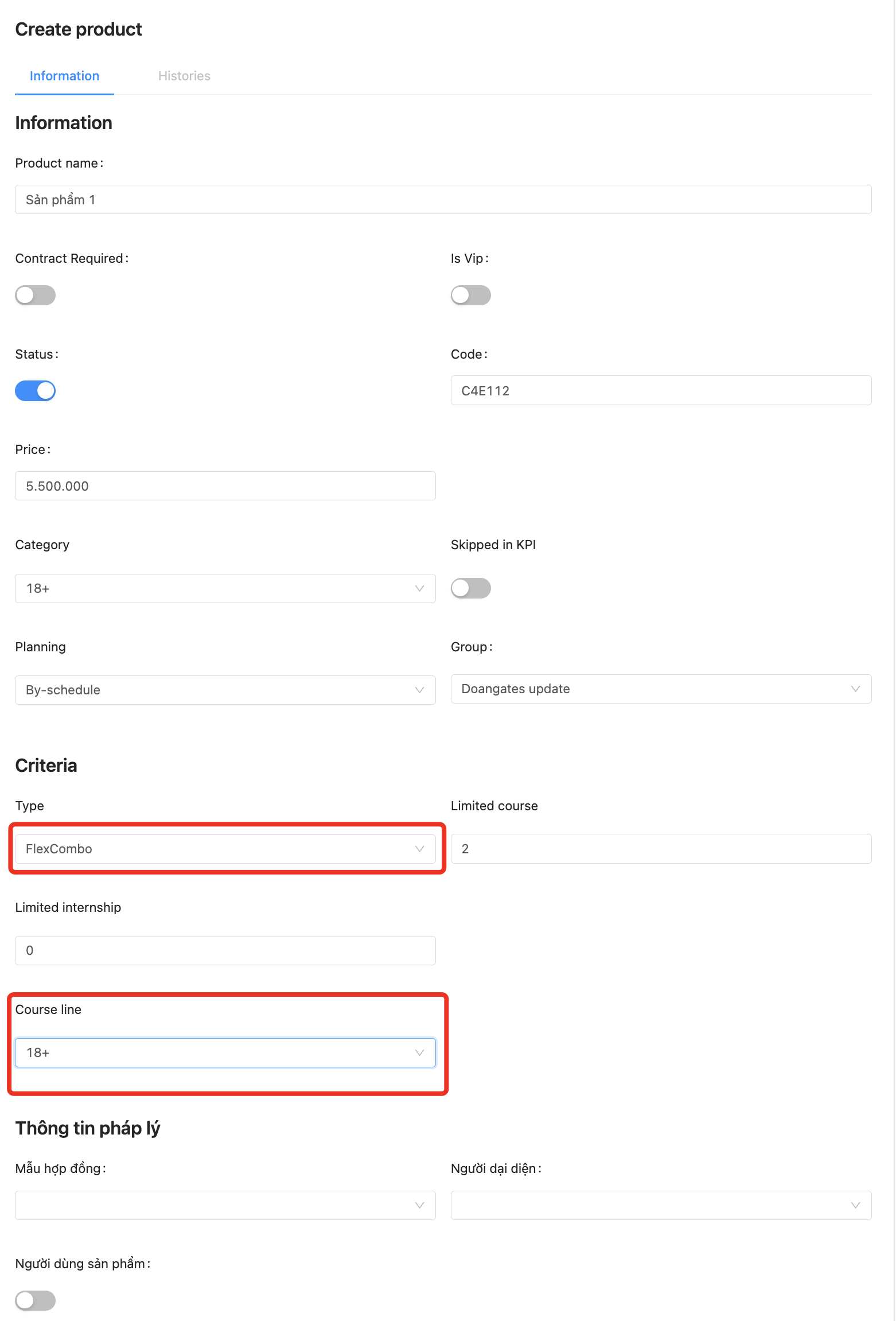Enable the Contract Required switch
Screen dimensions: 896x1321
[x=35, y=296]
